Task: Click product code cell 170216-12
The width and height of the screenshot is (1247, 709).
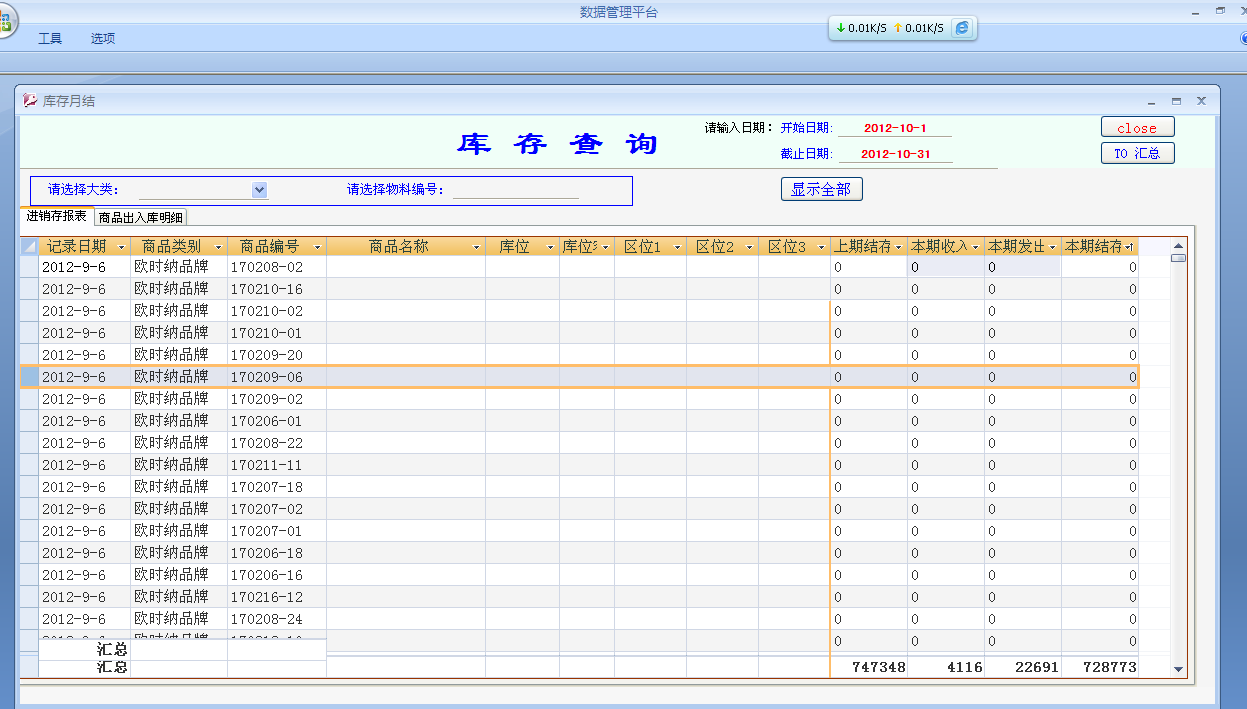Action: [277, 597]
